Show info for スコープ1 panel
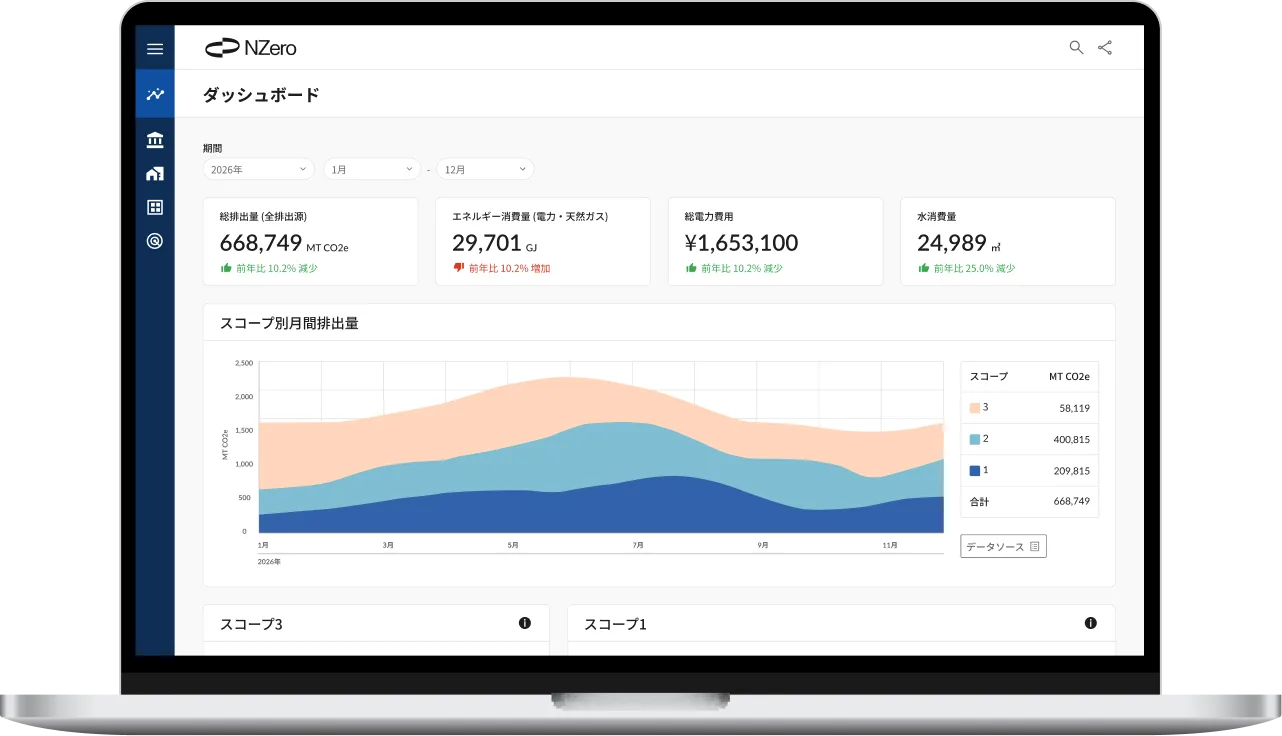The image size is (1282, 736). click(x=1090, y=623)
